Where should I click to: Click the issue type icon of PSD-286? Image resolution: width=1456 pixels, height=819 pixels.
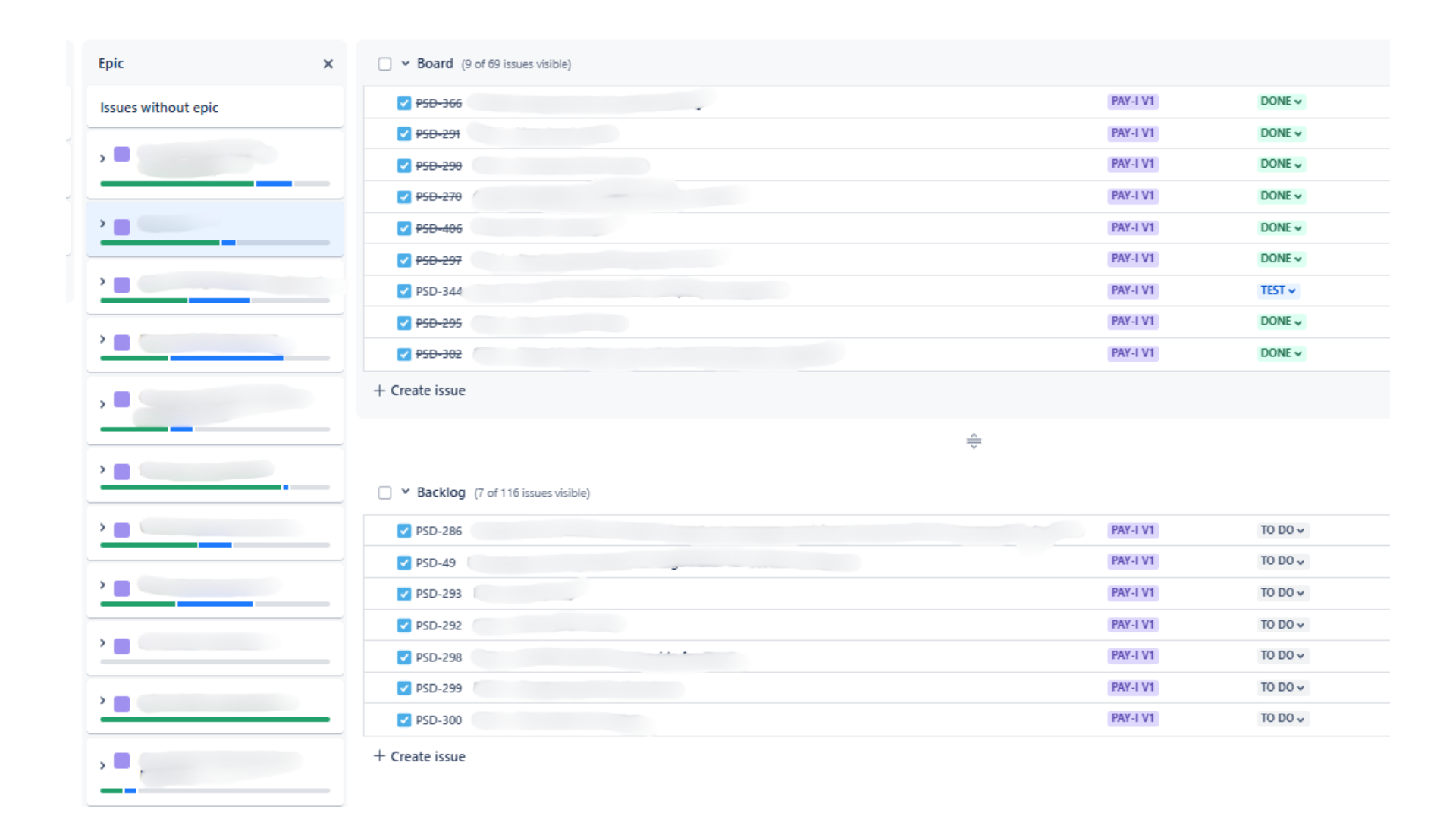(404, 531)
